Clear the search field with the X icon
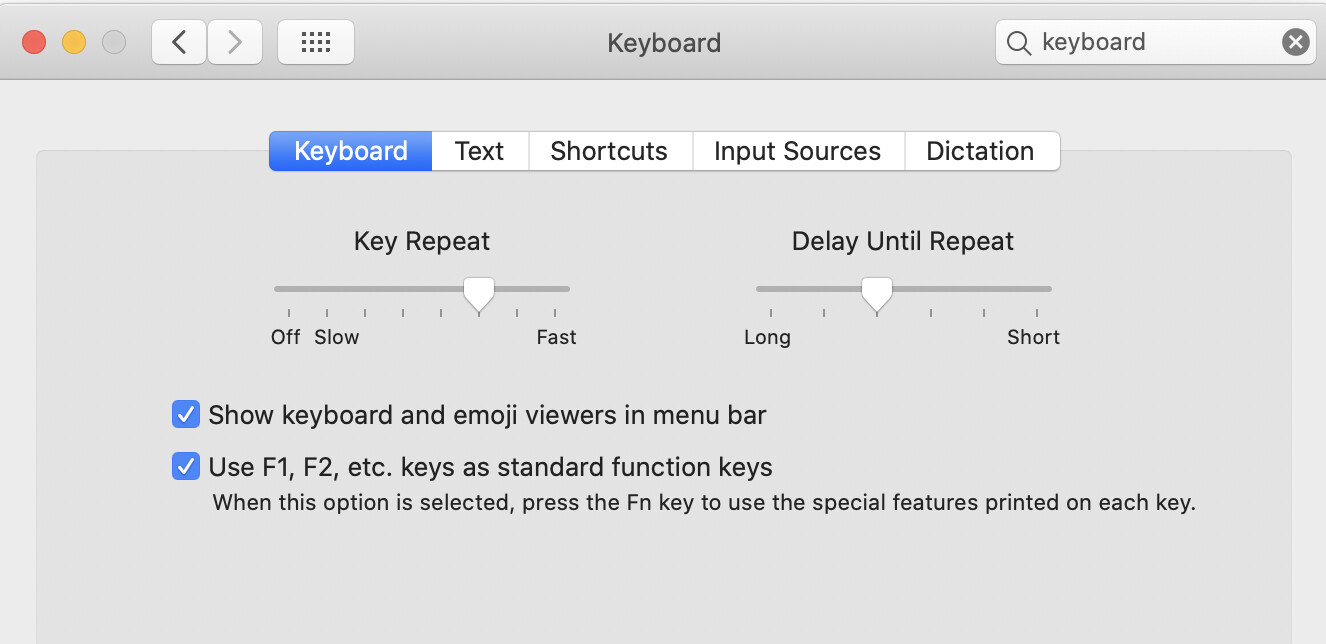Image resolution: width=1326 pixels, height=644 pixels. click(1295, 42)
